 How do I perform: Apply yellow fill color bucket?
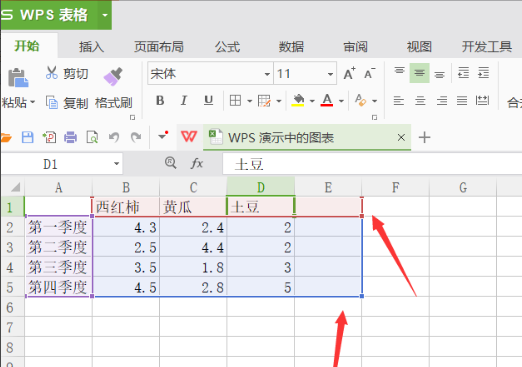tap(298, 100)
